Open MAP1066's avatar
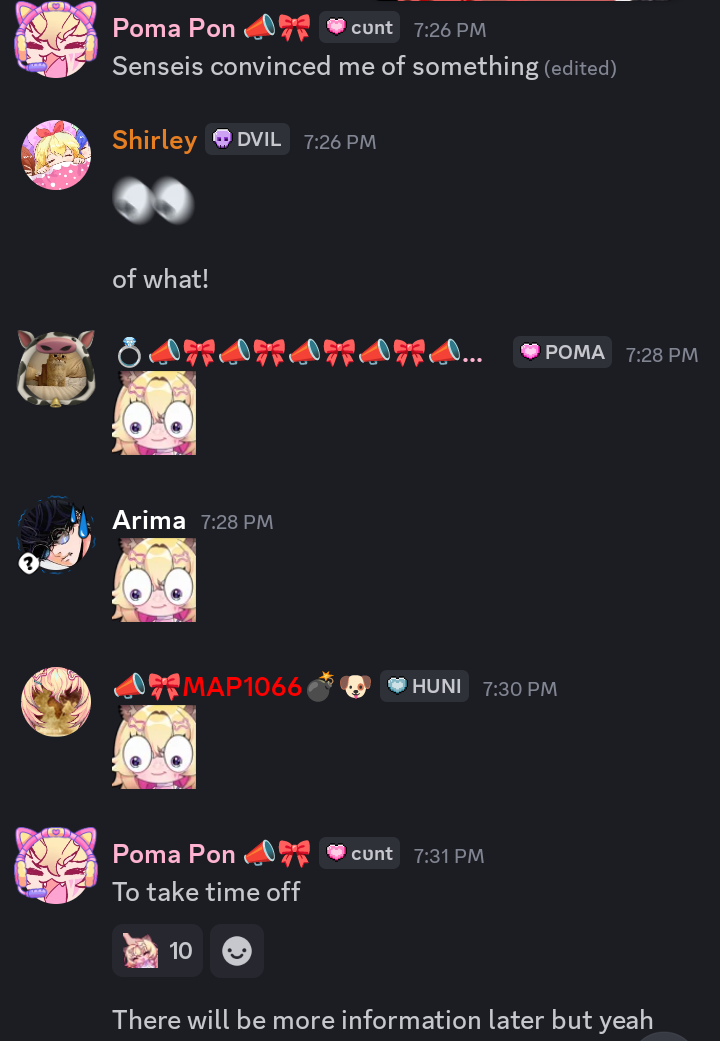Screen dimensions: 720x1041 [56, 702]
